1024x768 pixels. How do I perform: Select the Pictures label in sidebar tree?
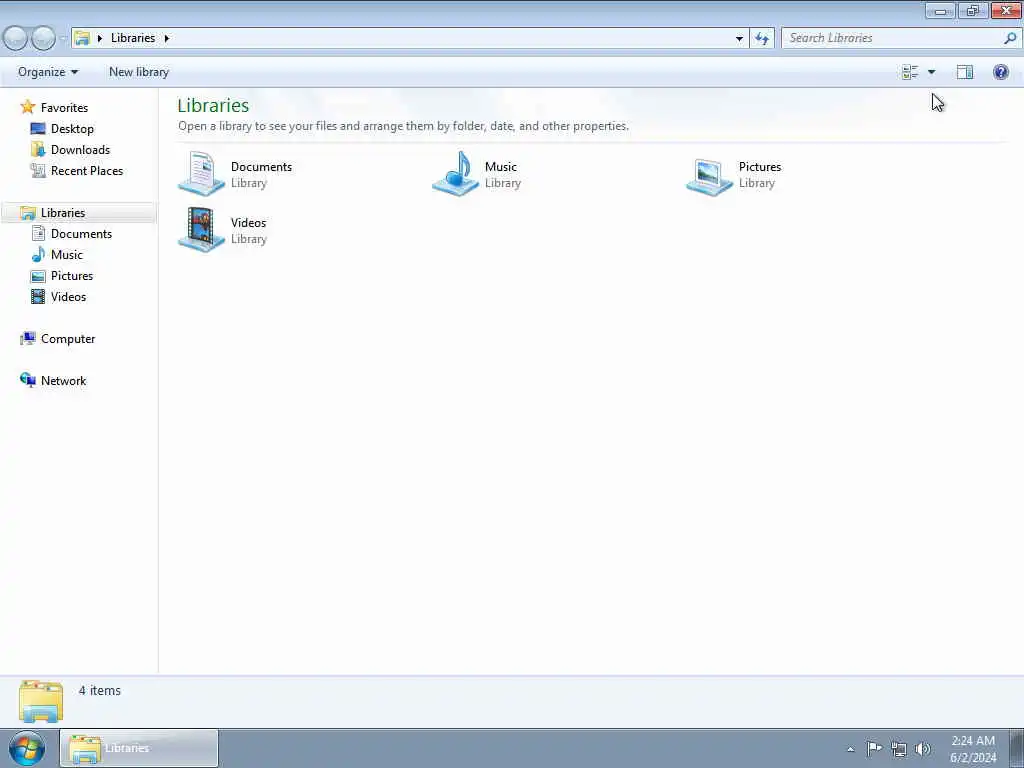pyautogui.click(x=72, y=276)
